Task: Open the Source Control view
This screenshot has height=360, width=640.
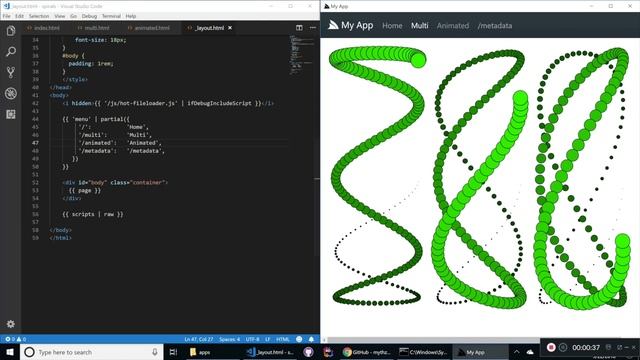Action: (x=11, y=72)
